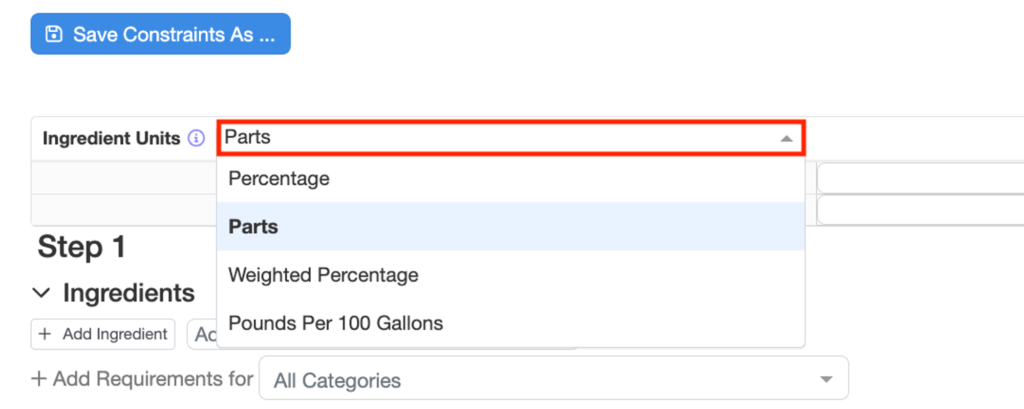Image resolution: width=1024 pixels, height=409 pixels.
Task: Click the All Categories dropdown arrow
Action: tap(825, 380)
